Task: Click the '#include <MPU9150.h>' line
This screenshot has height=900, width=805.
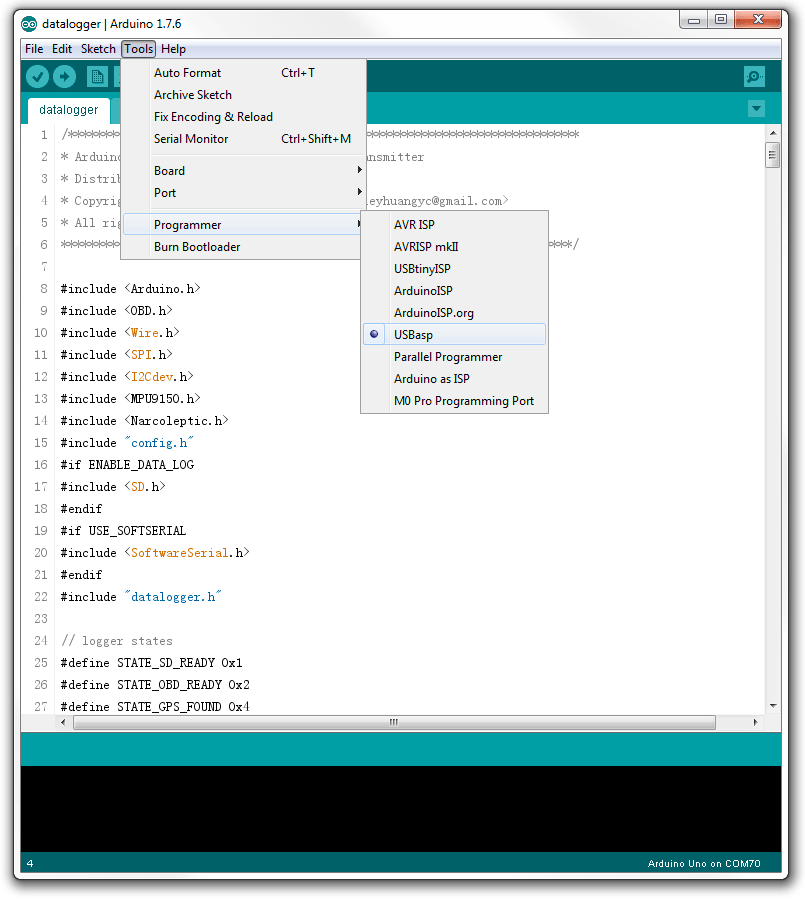Action: click(130, 399)
